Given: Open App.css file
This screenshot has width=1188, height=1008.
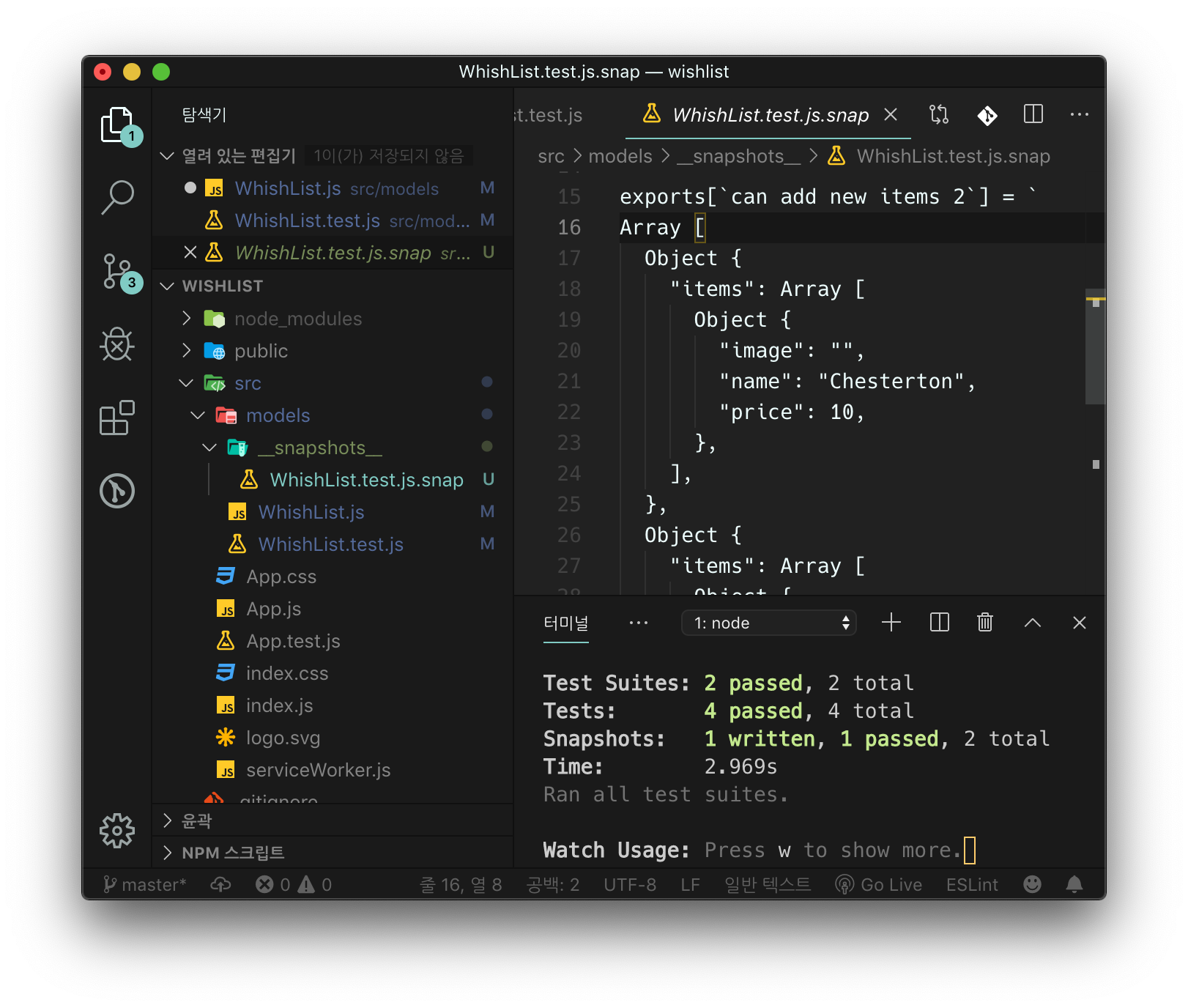Looking at the screenshot, I should pos(333,577).
